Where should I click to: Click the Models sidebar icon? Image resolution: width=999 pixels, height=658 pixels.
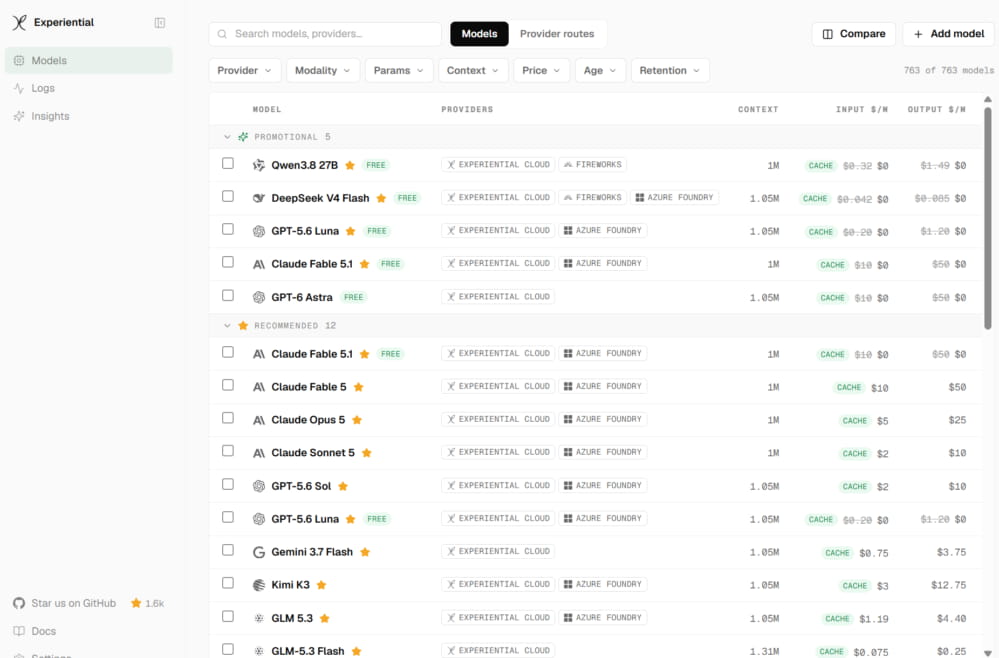click(19, 61)
